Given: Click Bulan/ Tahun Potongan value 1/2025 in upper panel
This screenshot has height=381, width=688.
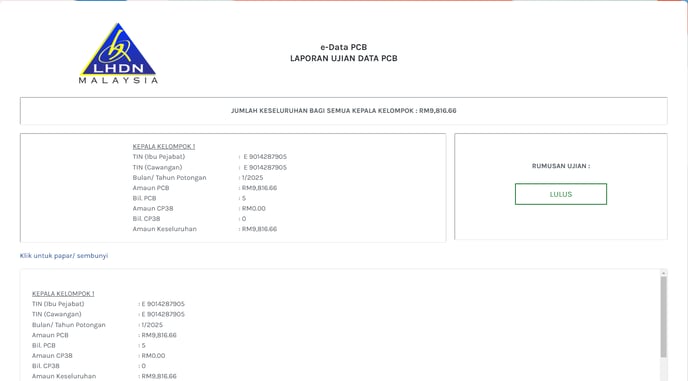Looking at the screenshot, I should [x=252, y=178].
